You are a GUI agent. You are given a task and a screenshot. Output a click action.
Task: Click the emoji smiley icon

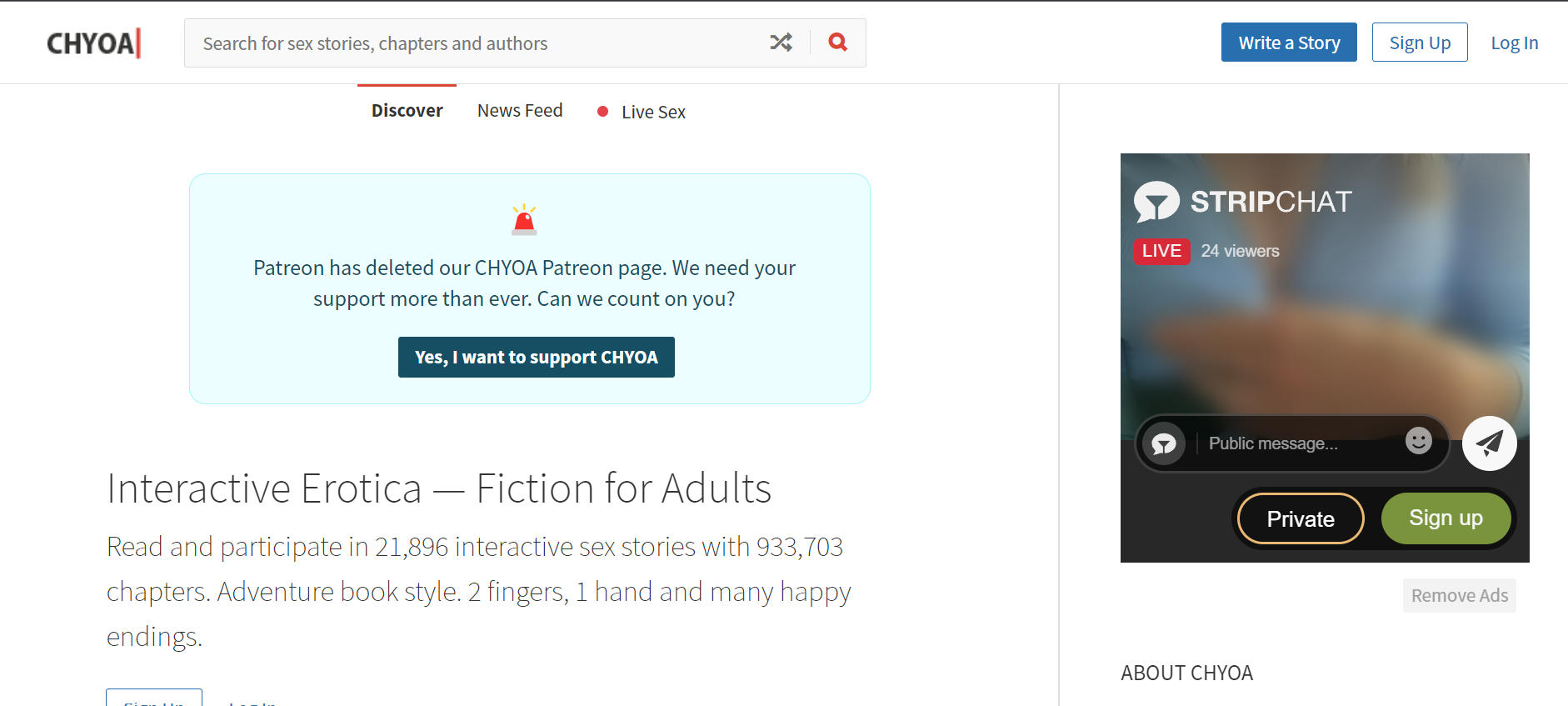coord(1418,440)
